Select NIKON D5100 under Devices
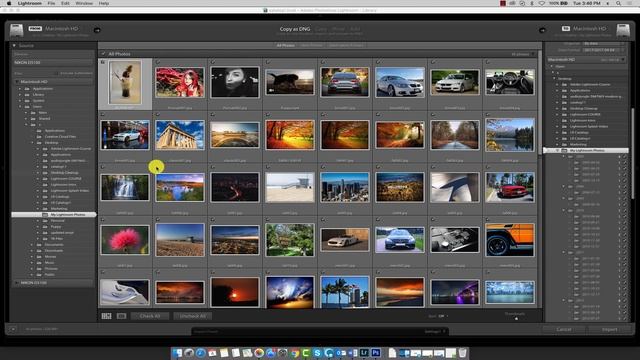 click(53, 63)
